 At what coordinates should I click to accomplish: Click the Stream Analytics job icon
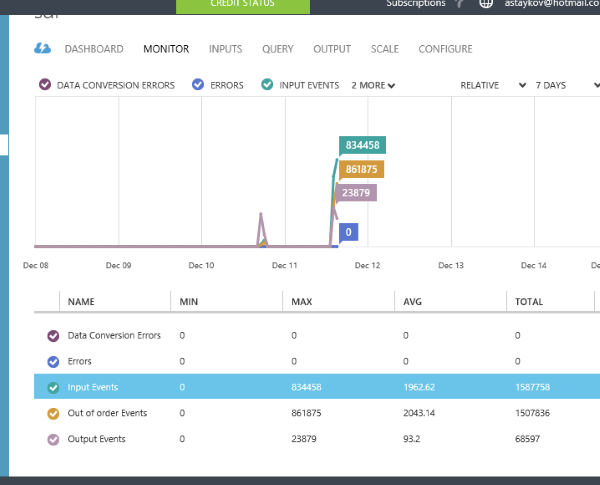(42, 49)
